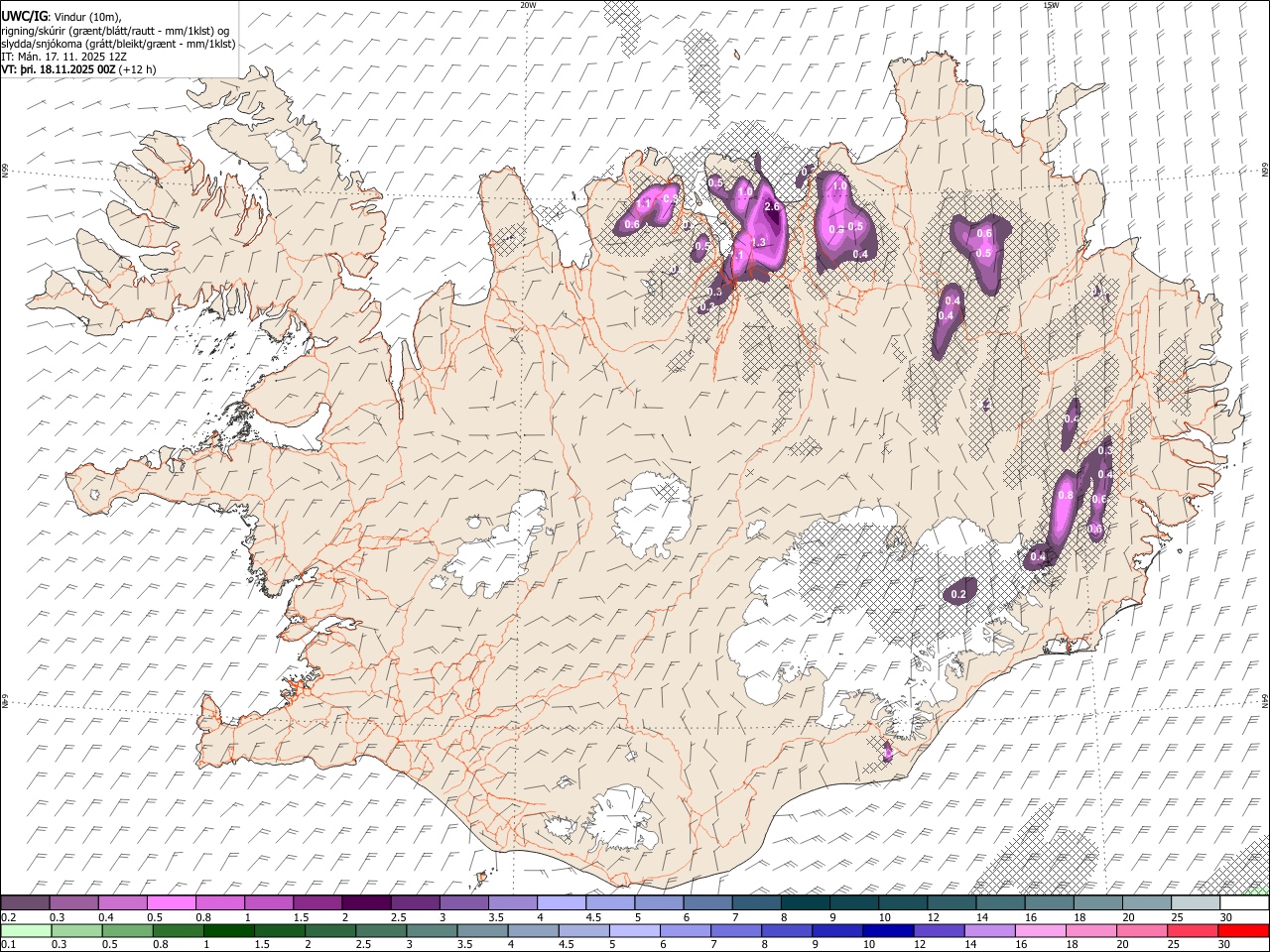
Task: Click the 'VT: þri. 18.11.2025 00Z' valid time
Action: point(59,69)
